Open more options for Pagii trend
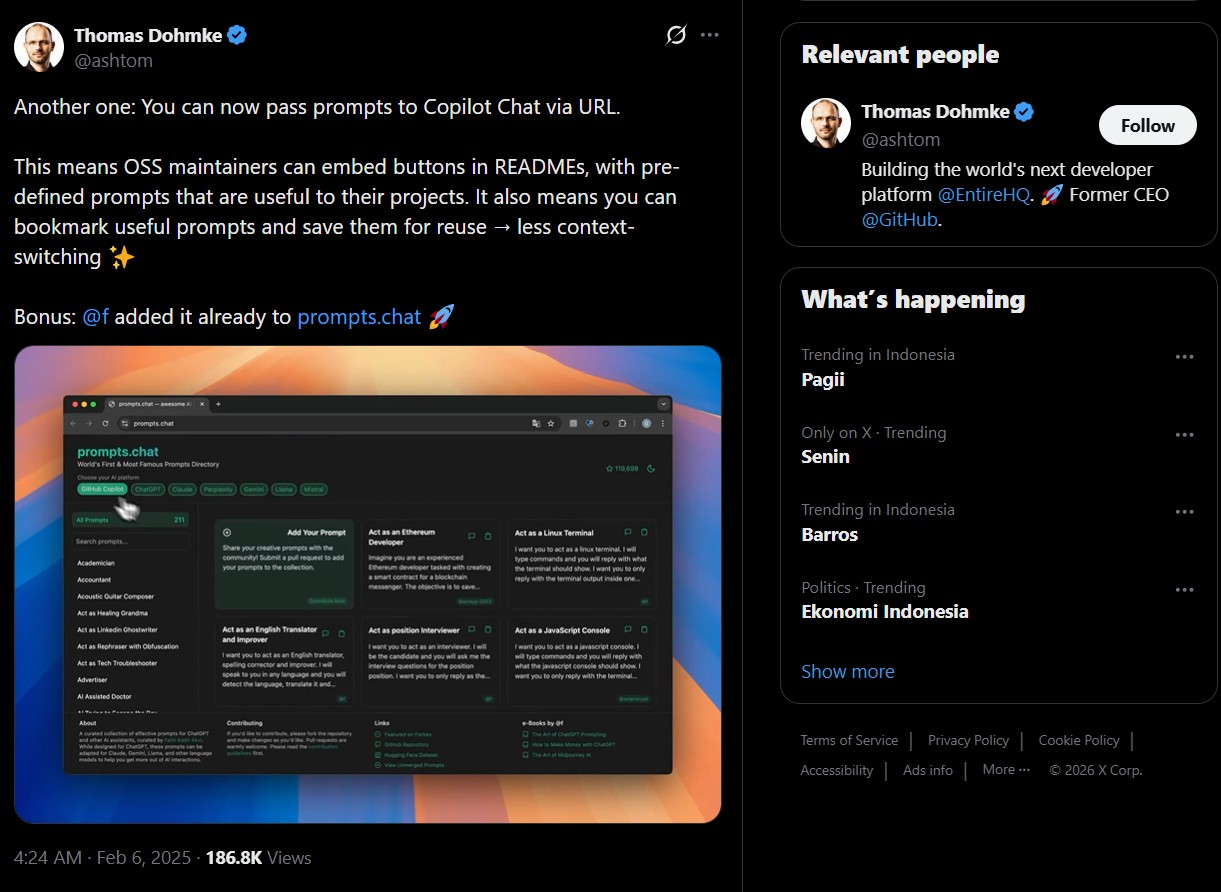 (x=1185, y=357)
